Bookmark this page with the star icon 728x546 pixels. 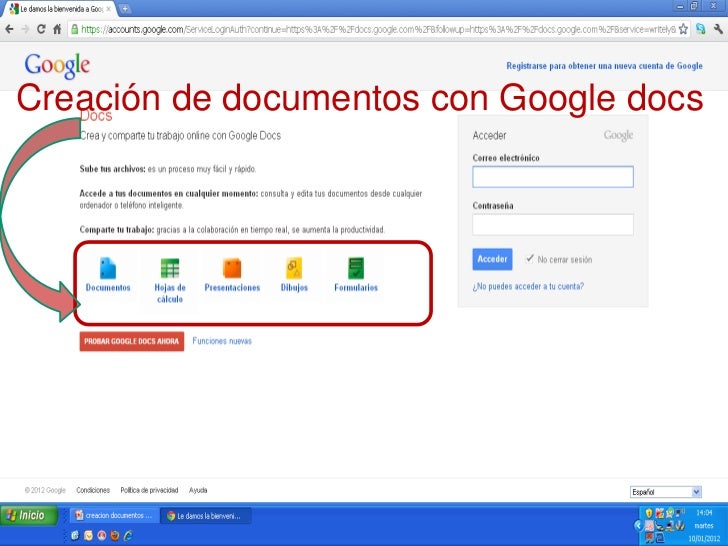tap(683, 29)
